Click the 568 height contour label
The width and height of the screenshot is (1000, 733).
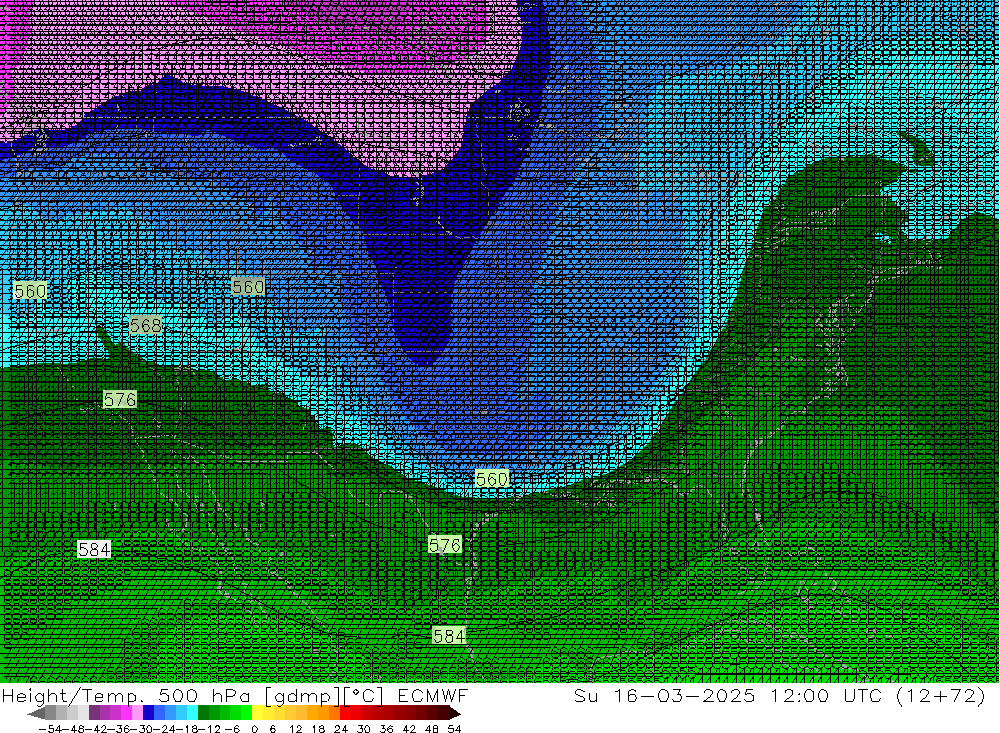[x=145, y=325]
